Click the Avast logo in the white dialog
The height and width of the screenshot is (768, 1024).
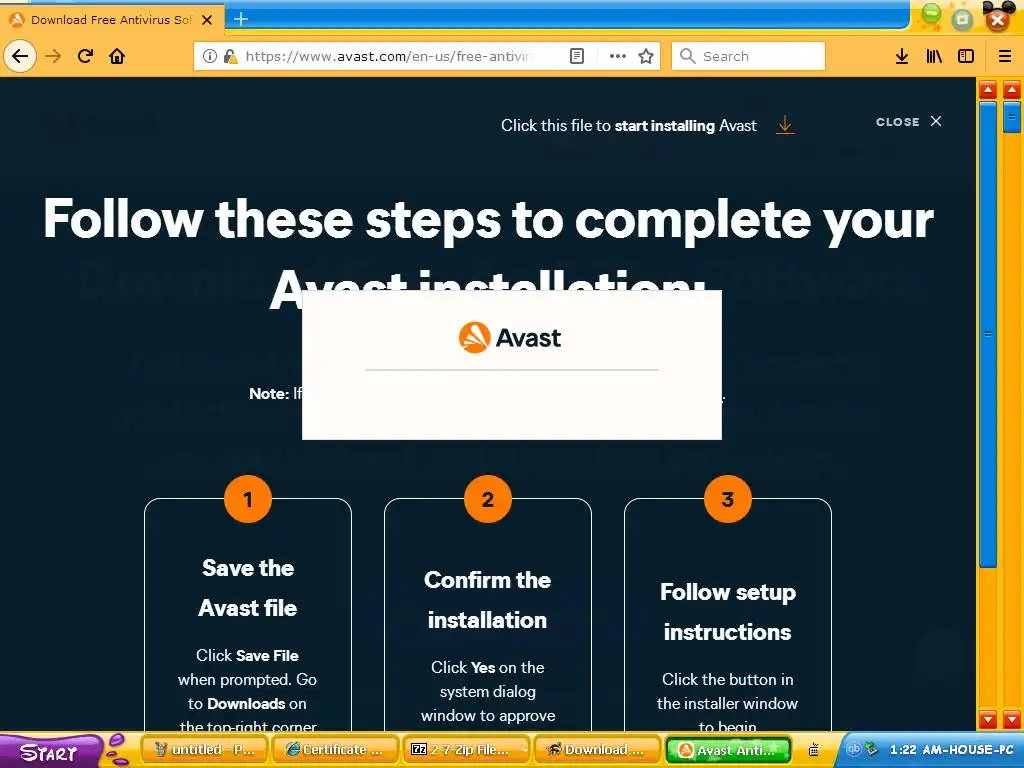[x=510, y=338]
